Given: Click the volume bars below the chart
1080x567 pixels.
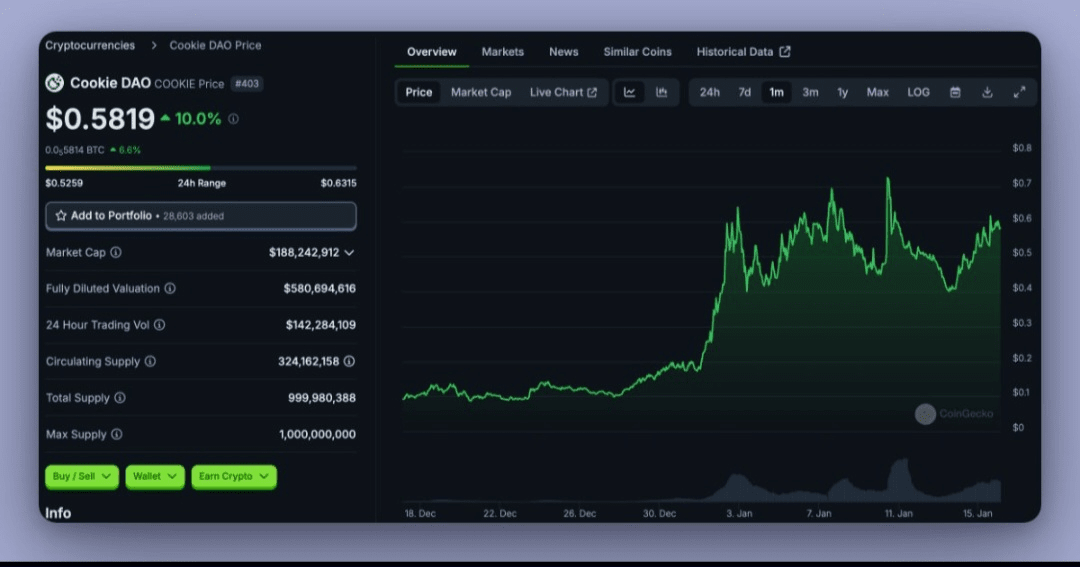Looking at the screenshot, I should click(702, 481).
